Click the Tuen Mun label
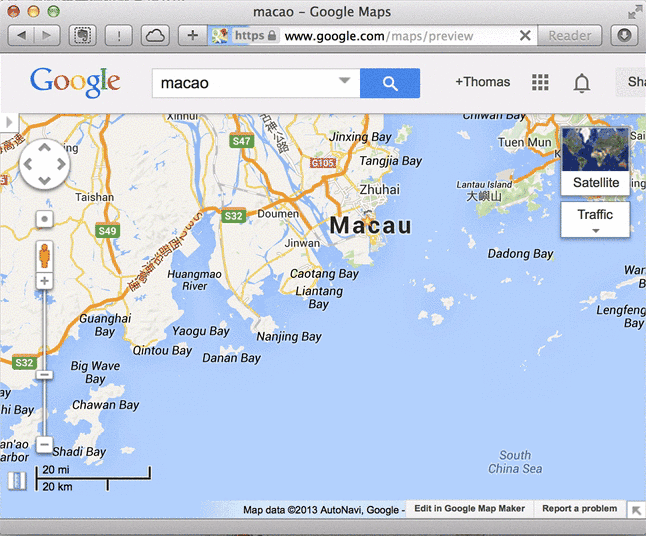646x536 pixels. click(524, 143)
